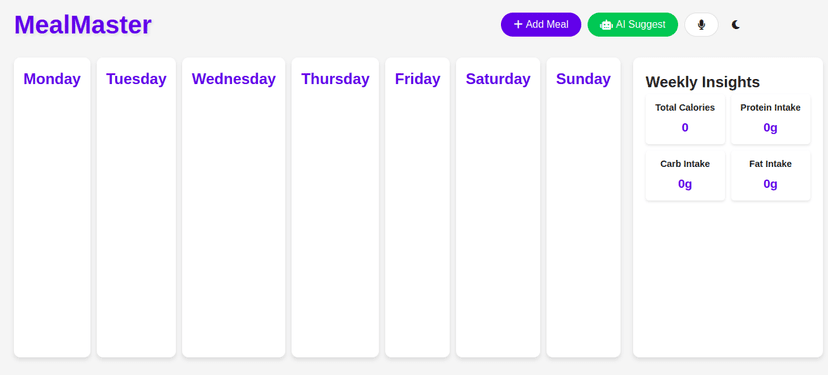The image size is (828, 375).
Task: Select the Tuesday column
Action: [x=136, y=207]
